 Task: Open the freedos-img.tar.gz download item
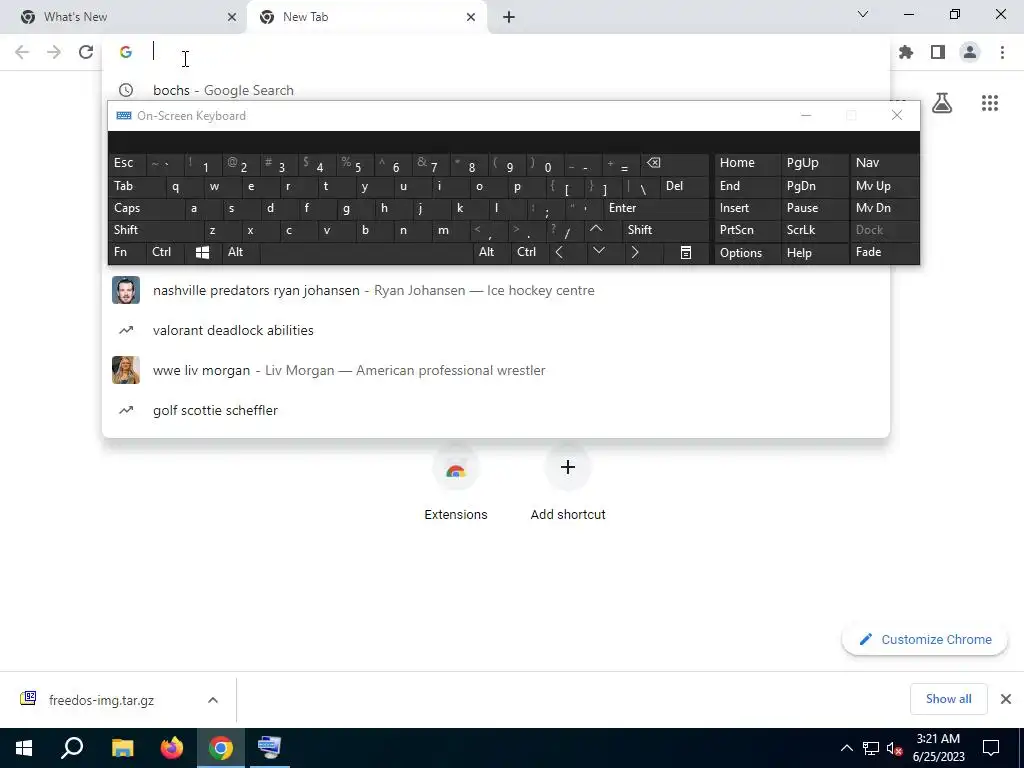click(101, 700)
